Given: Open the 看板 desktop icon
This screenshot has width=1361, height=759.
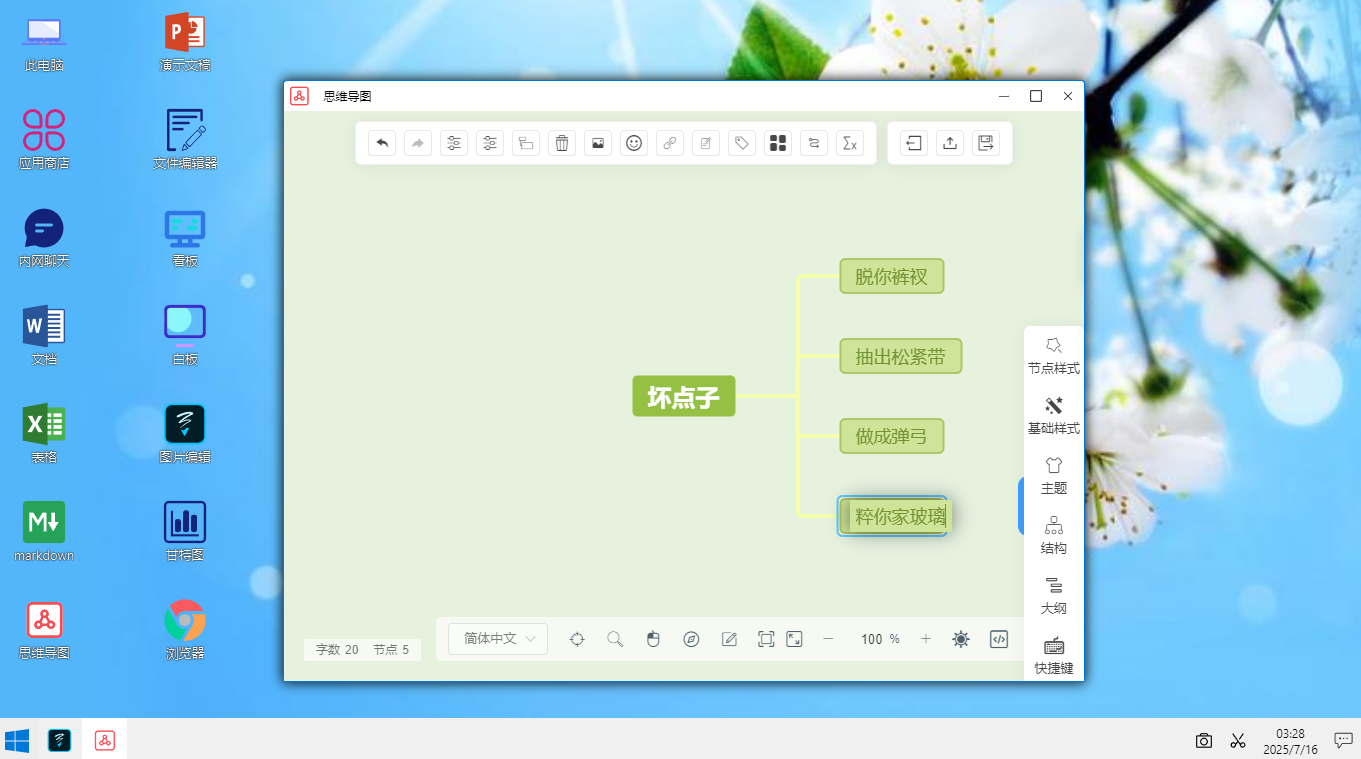Looking at the screenshot, I should (x=185, y=240).
